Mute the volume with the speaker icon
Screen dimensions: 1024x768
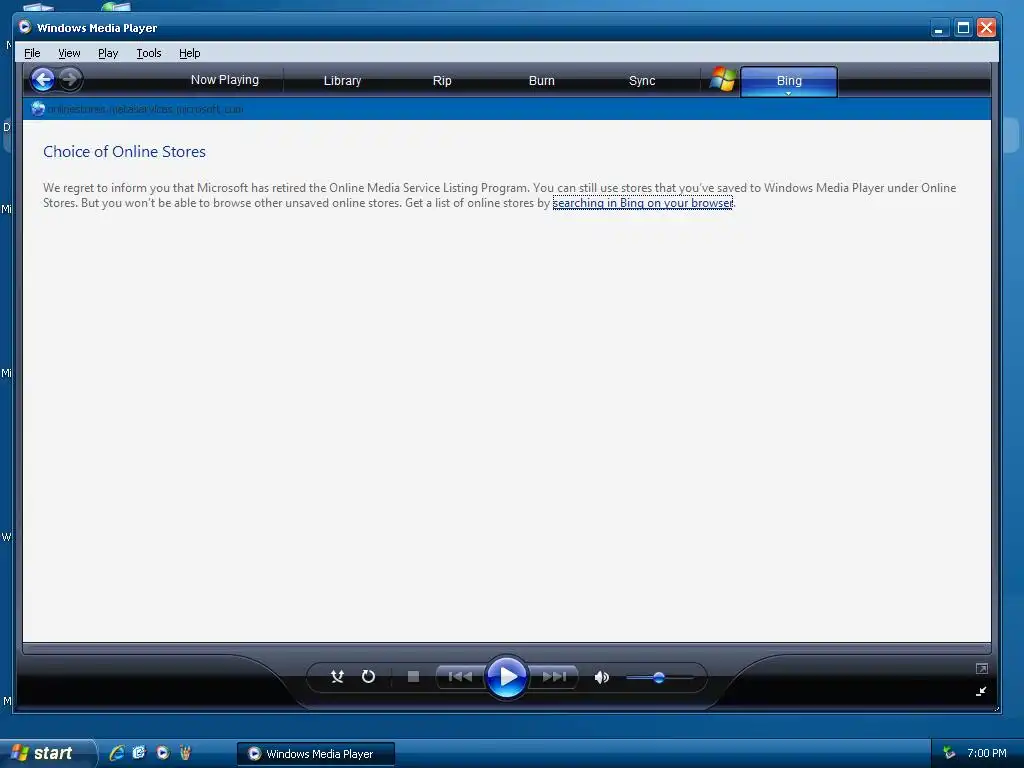(x=601, y=677)
